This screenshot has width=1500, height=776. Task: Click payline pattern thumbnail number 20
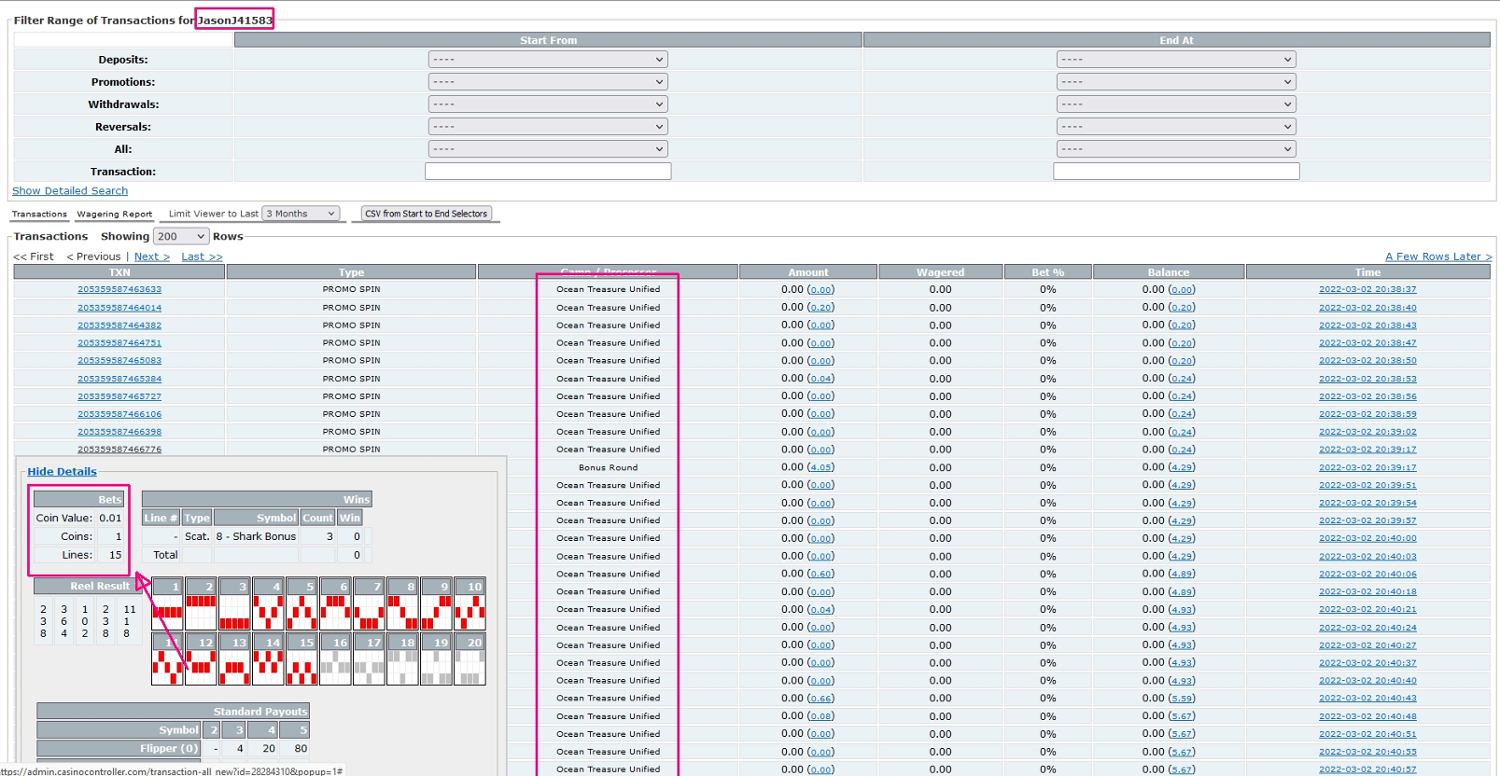(x=470, y=660)
